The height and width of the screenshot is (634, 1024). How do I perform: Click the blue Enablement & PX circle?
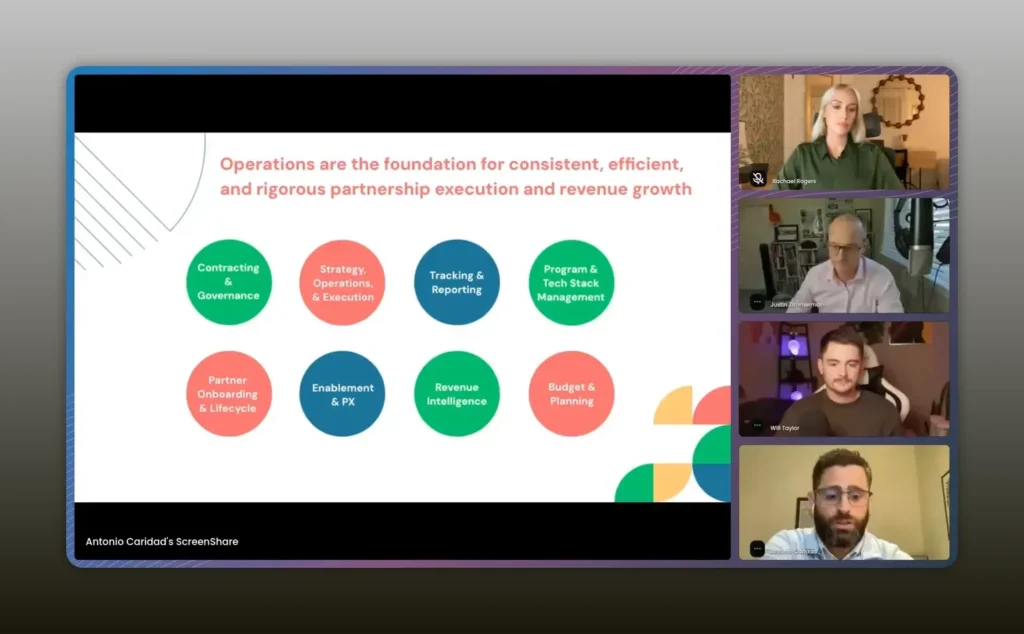342,394
